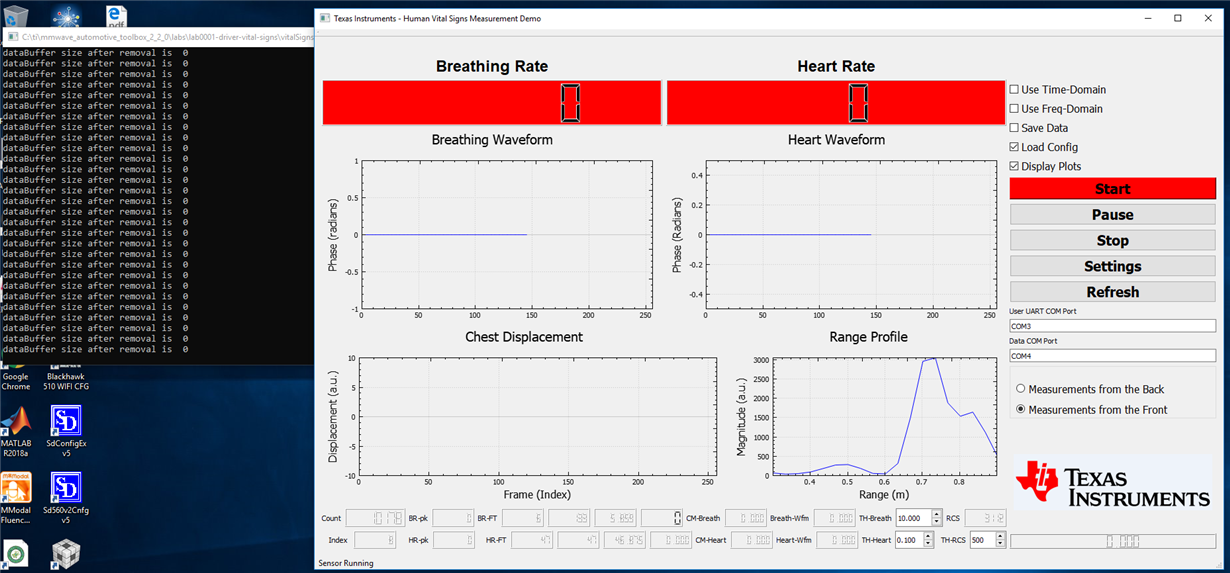Click the 'Blackhawk 510 WIFI CFG' desktop label
Viewport: 1230px width, 573px height.
click(66, 381)
